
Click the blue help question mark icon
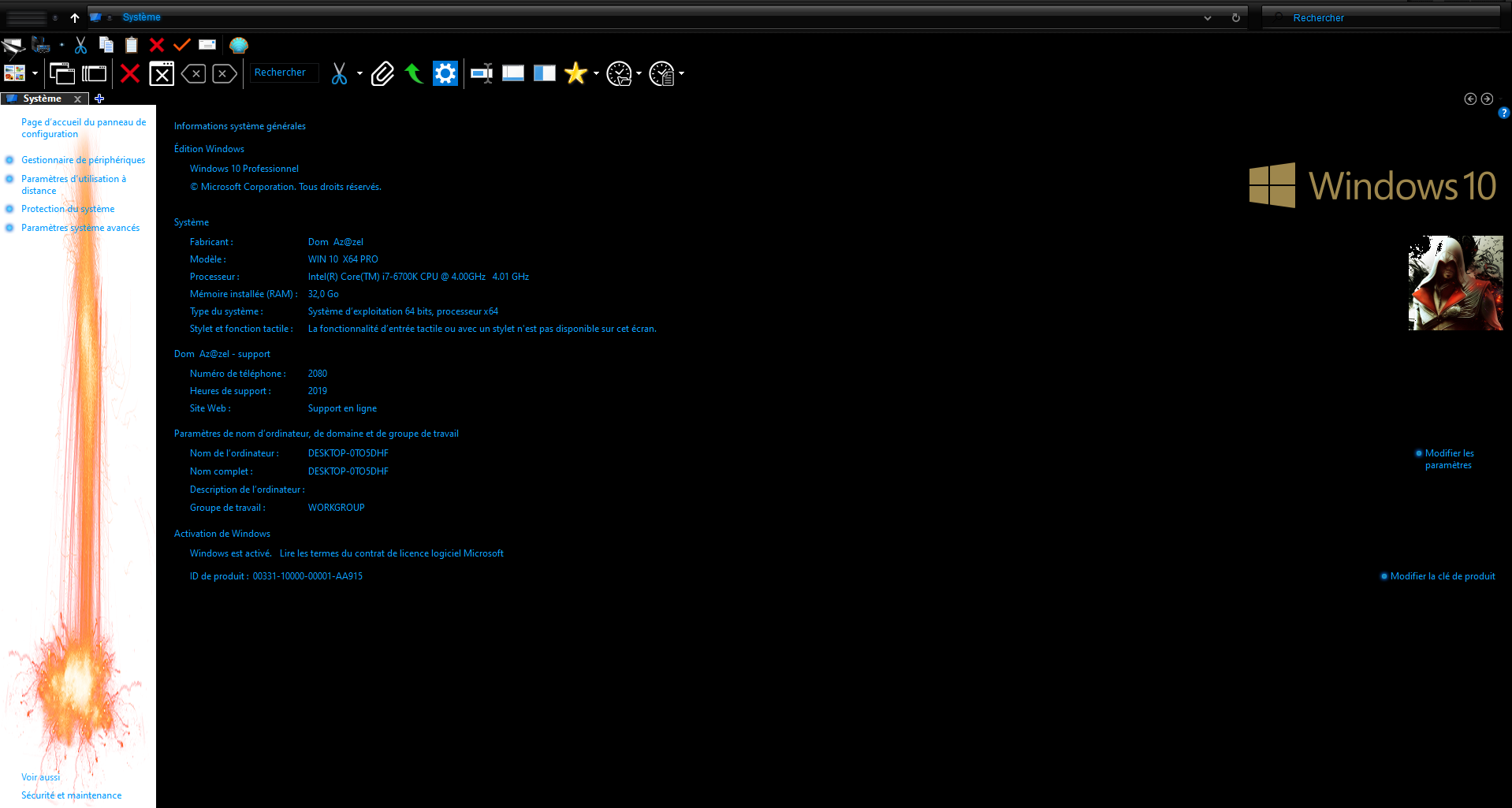pos(1503,114)
